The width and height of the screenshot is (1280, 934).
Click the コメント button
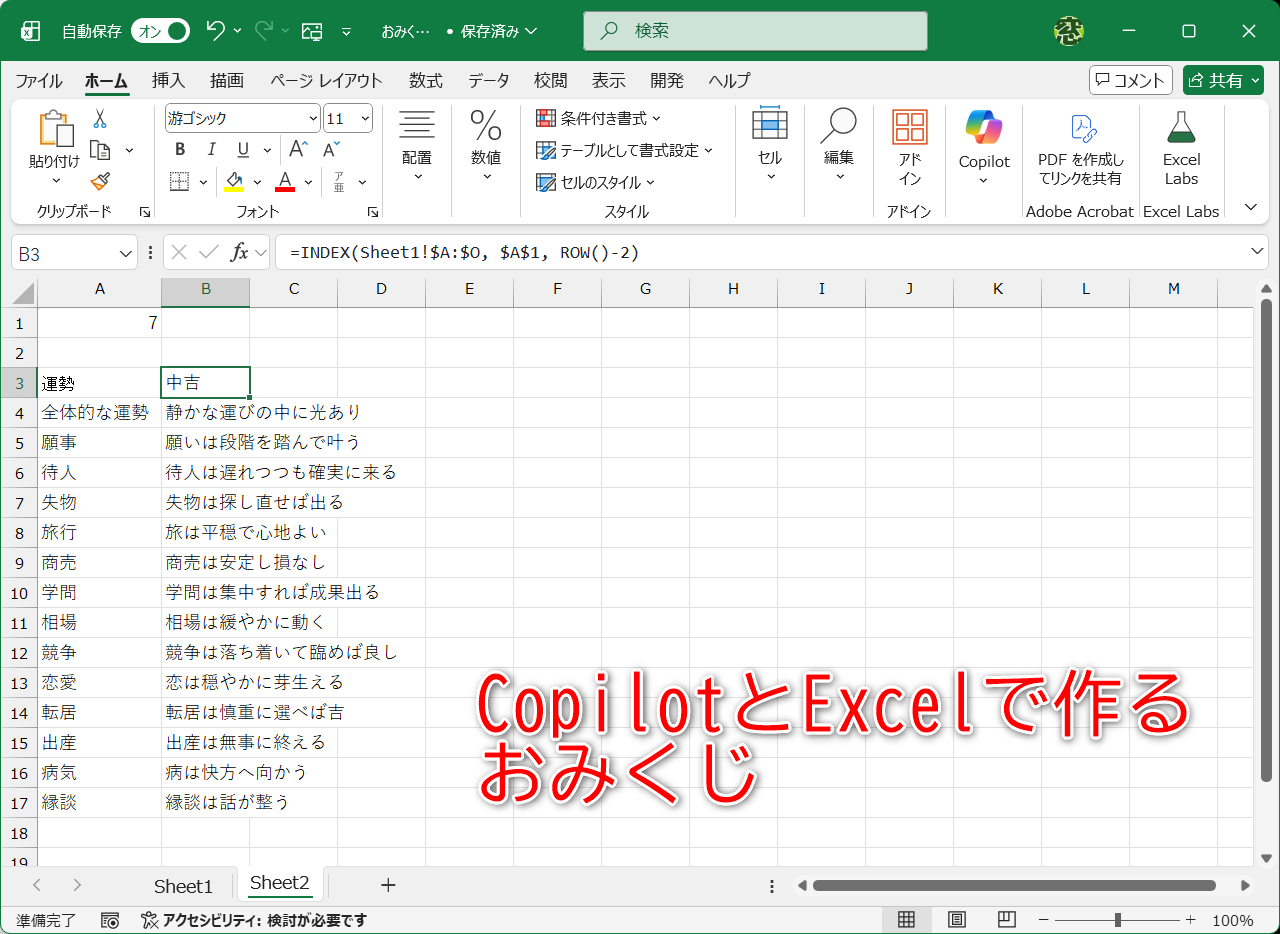[1130, 81]
